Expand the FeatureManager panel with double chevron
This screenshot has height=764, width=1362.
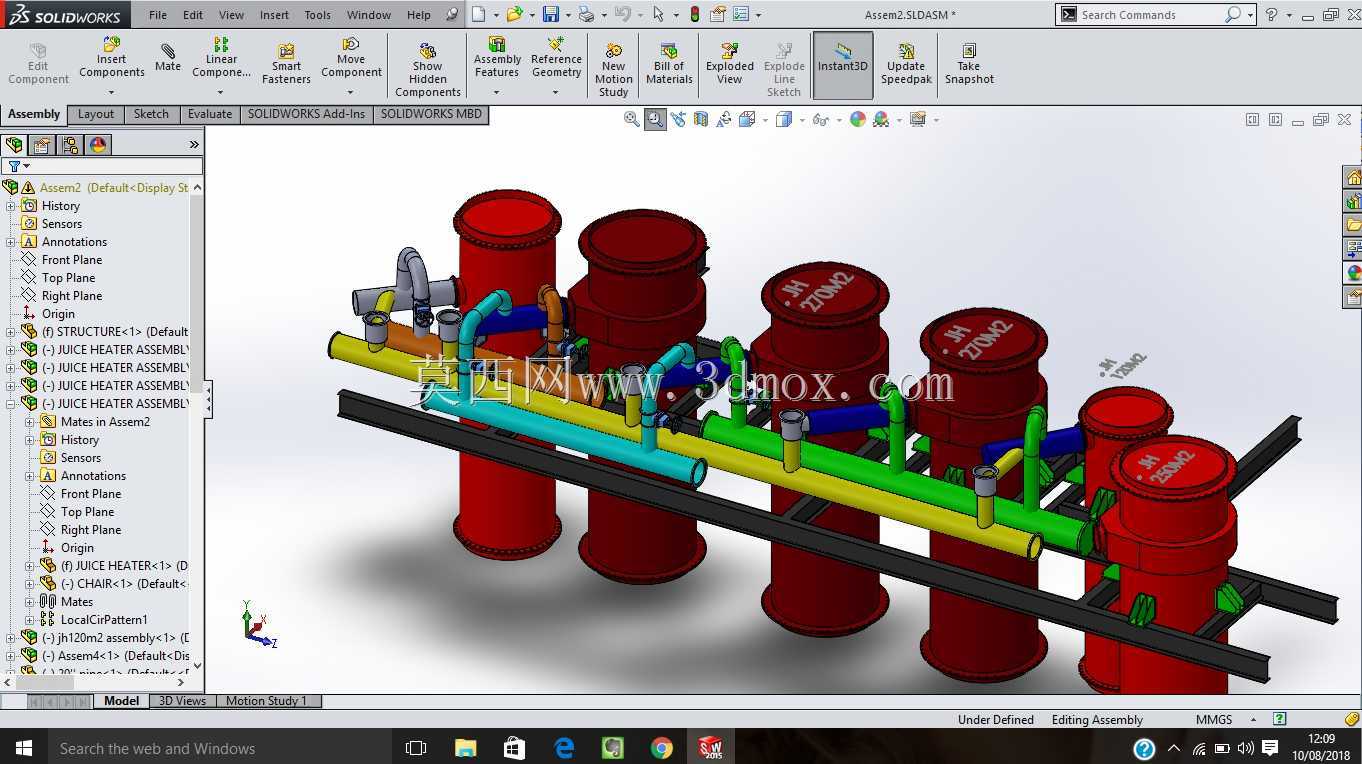(194, 145)
